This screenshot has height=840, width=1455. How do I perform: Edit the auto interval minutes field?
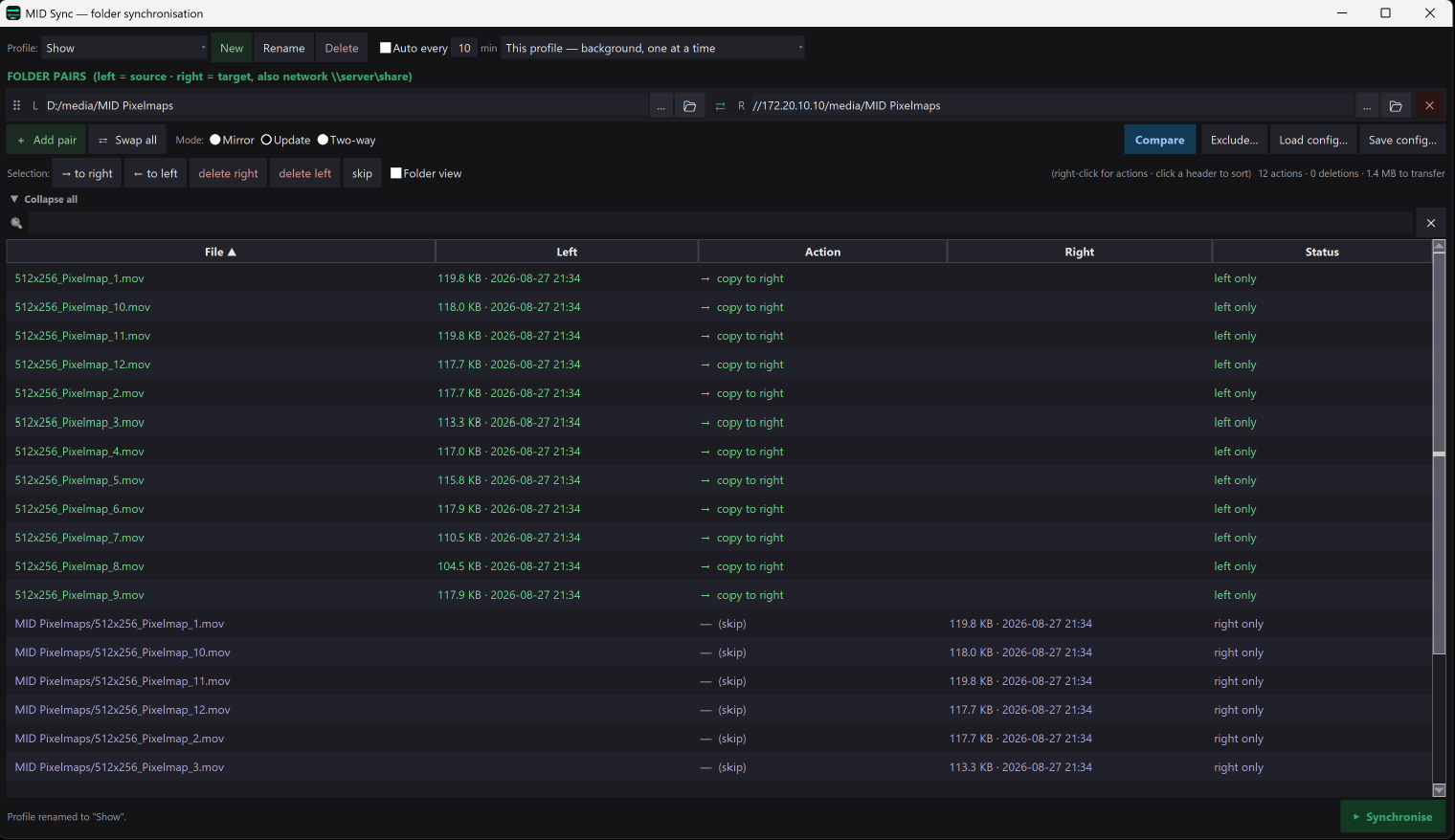pos(464,48)
